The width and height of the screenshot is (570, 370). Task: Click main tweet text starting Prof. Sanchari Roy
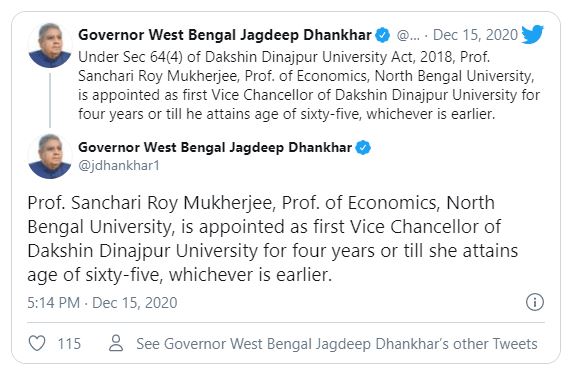(273, 238)
